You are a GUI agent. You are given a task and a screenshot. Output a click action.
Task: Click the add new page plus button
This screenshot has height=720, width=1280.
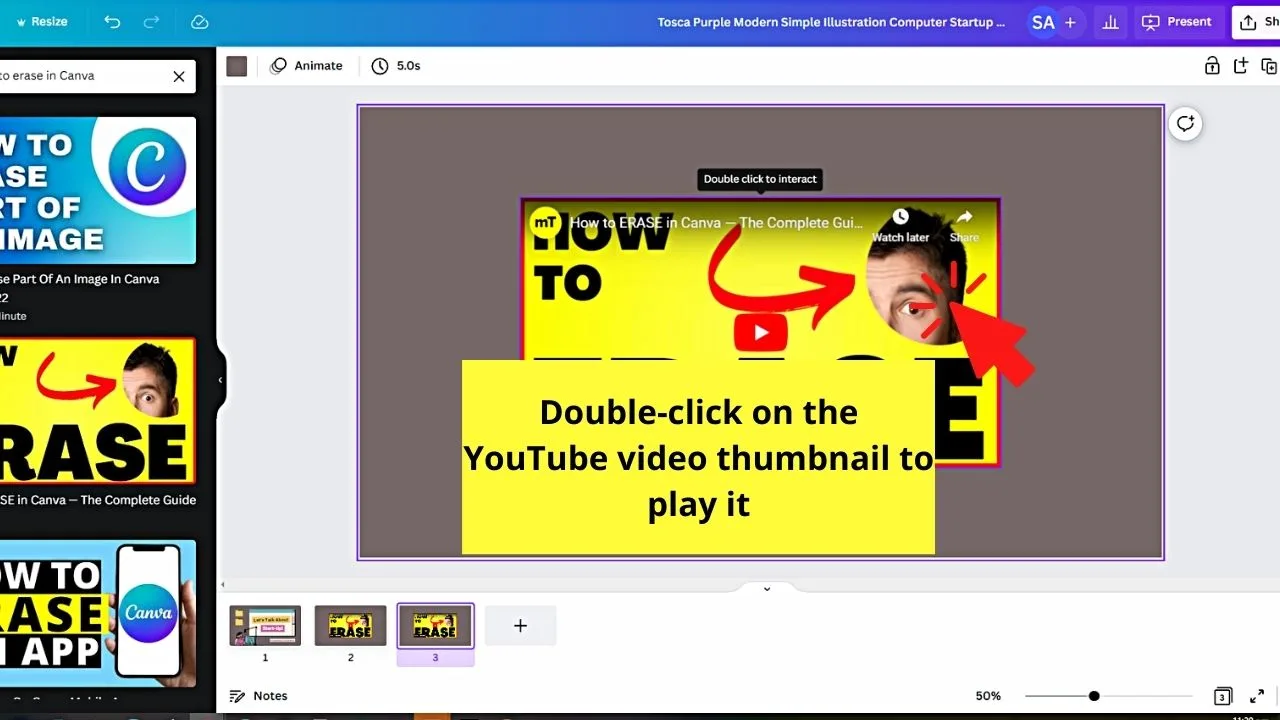520,625
